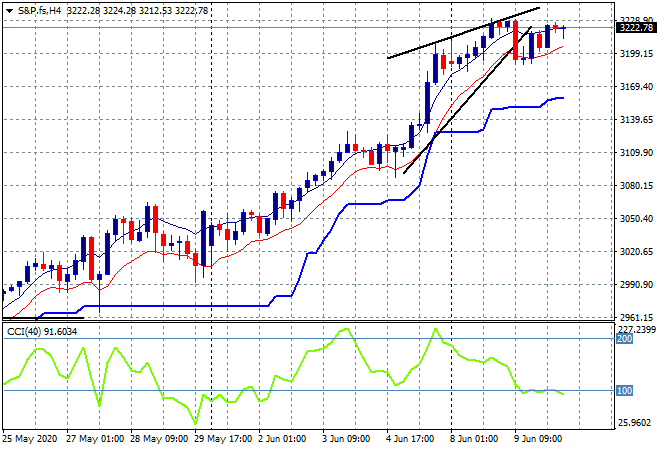Open the chart menu triangle beside S&P.fs

coord(9,11)
